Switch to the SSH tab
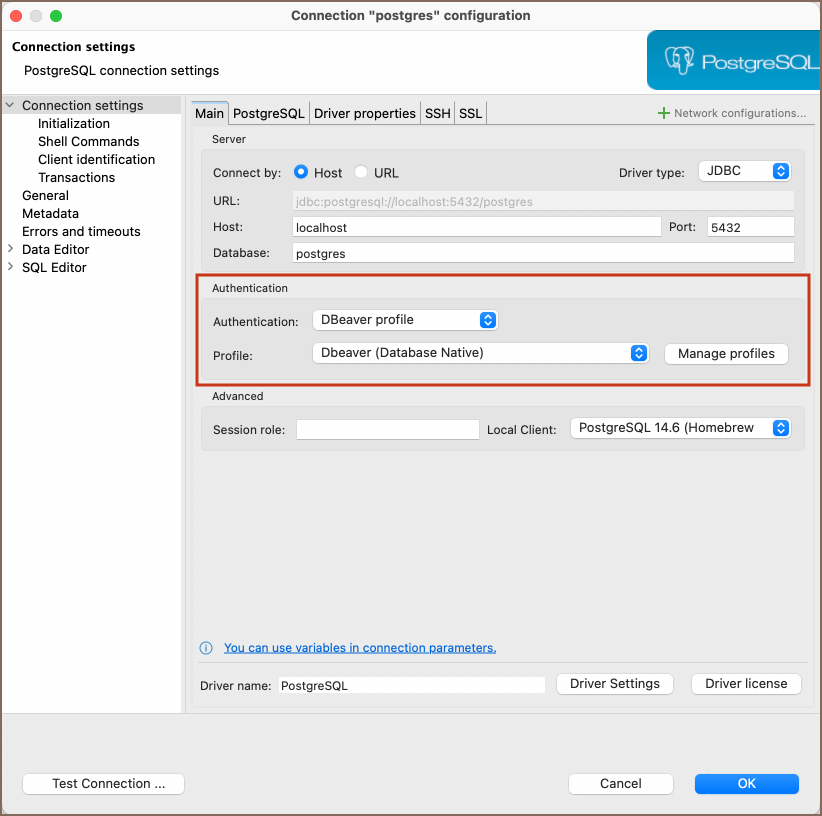Screen dimensions: 822x816 pos(437,113)
